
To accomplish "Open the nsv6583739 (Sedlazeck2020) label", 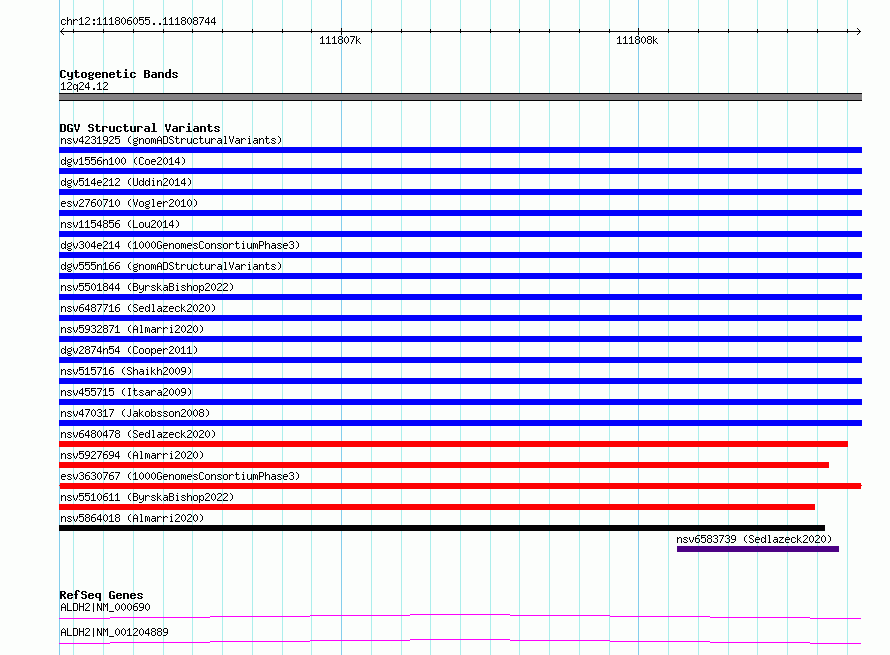I will (x=754, y=539).
